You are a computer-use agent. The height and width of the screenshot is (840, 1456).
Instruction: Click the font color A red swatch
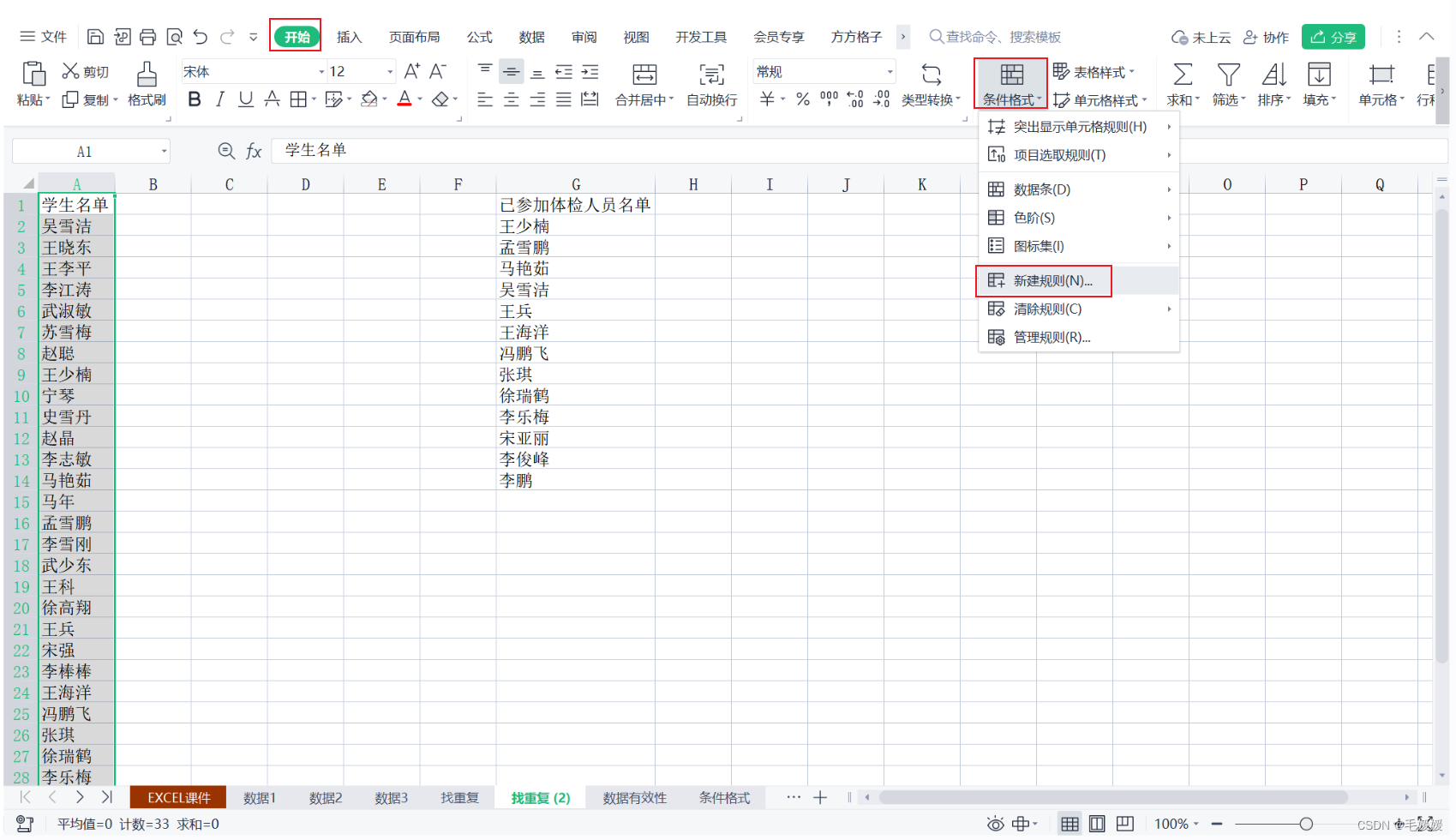[404, 99]
